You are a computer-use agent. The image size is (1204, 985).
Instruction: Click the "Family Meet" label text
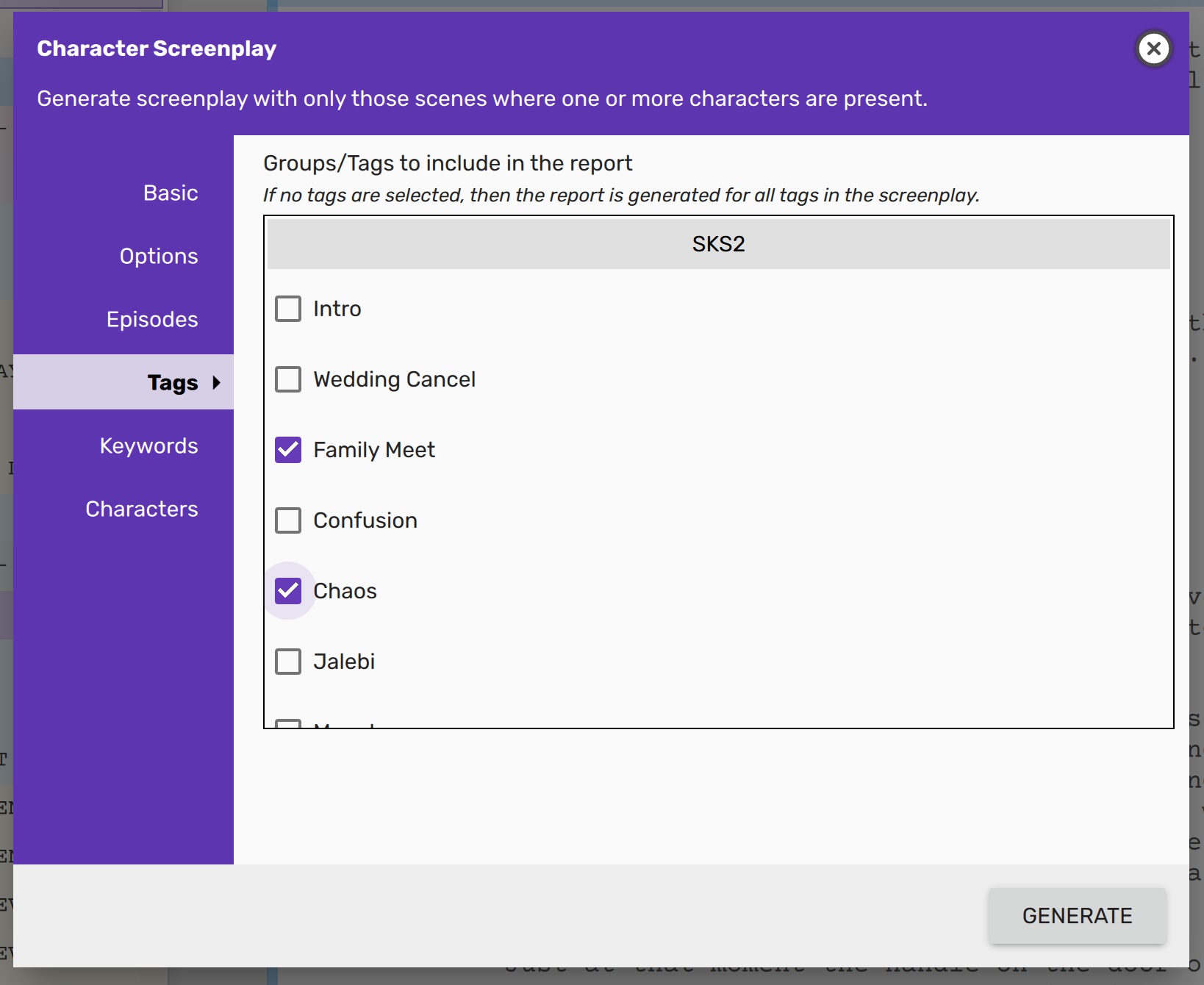tap(374, 450)
